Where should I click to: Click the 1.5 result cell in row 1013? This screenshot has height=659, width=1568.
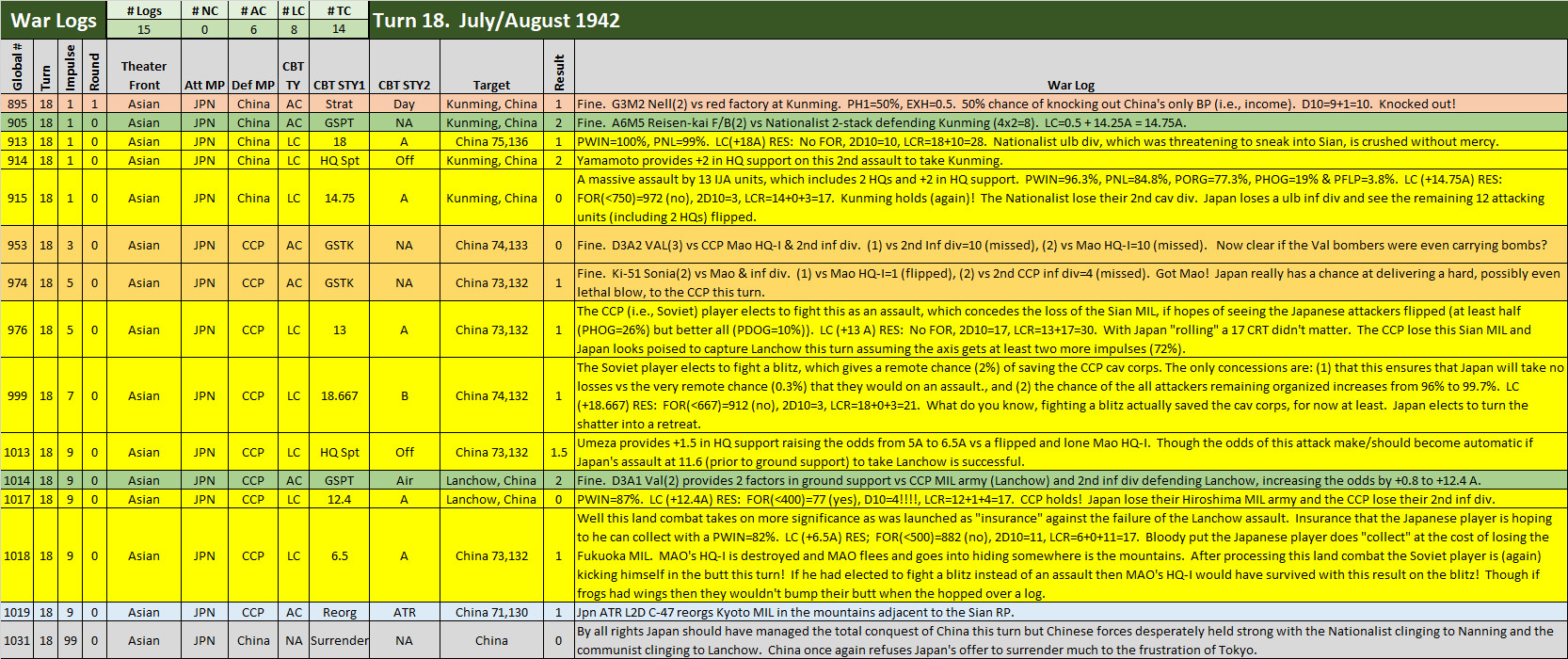point(559,452)
